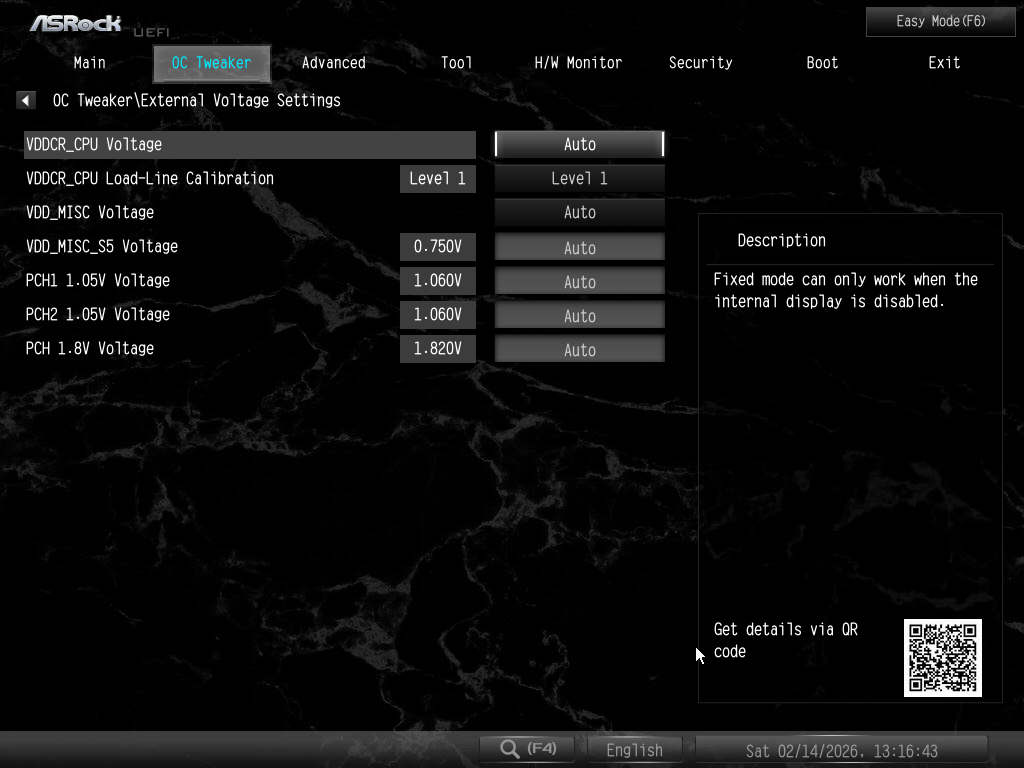Viewport: 1024px width, 768px height.
Task: Click the Description panel heading
Action: click(782, 240)
